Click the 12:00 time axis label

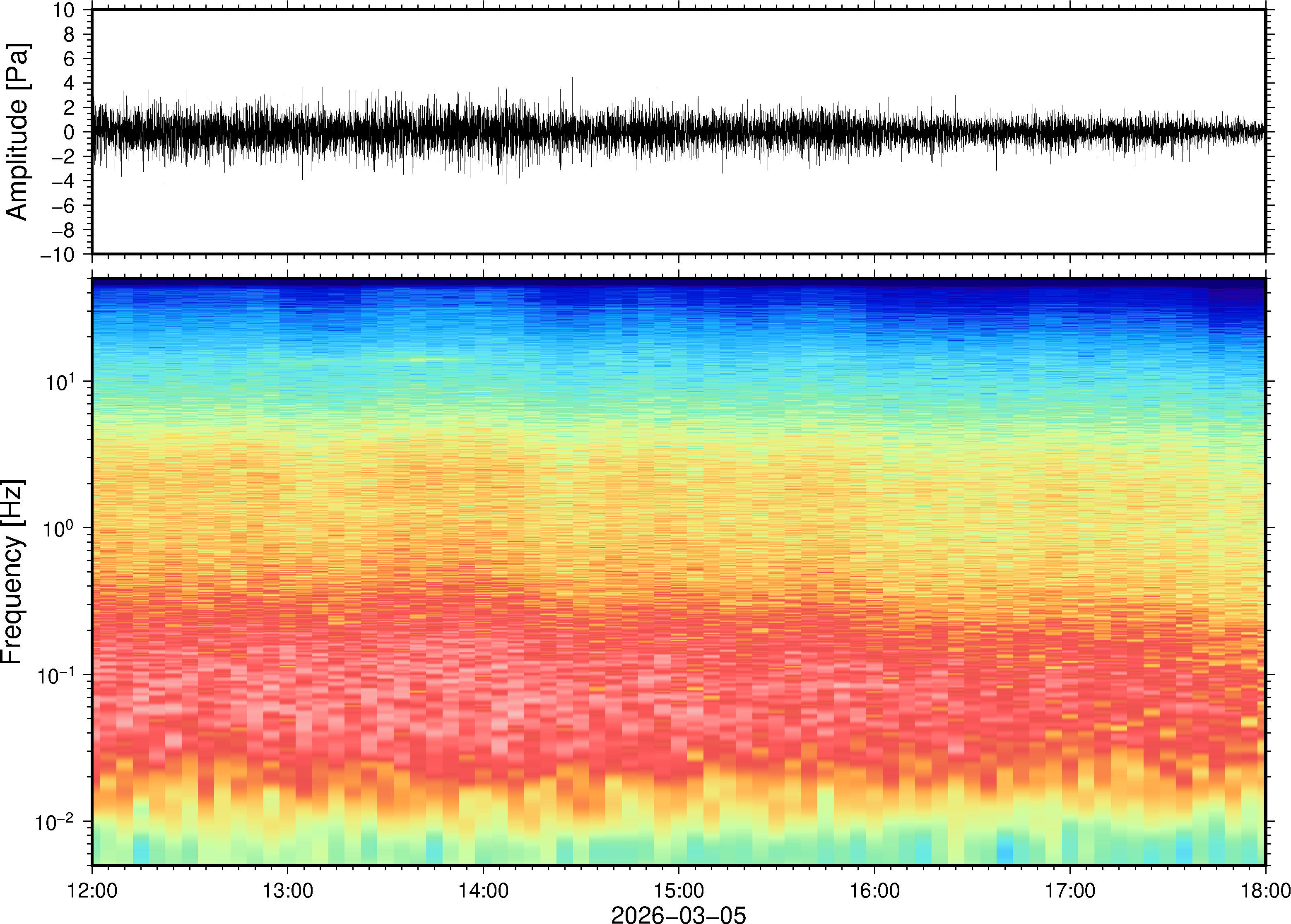point(92,890)
